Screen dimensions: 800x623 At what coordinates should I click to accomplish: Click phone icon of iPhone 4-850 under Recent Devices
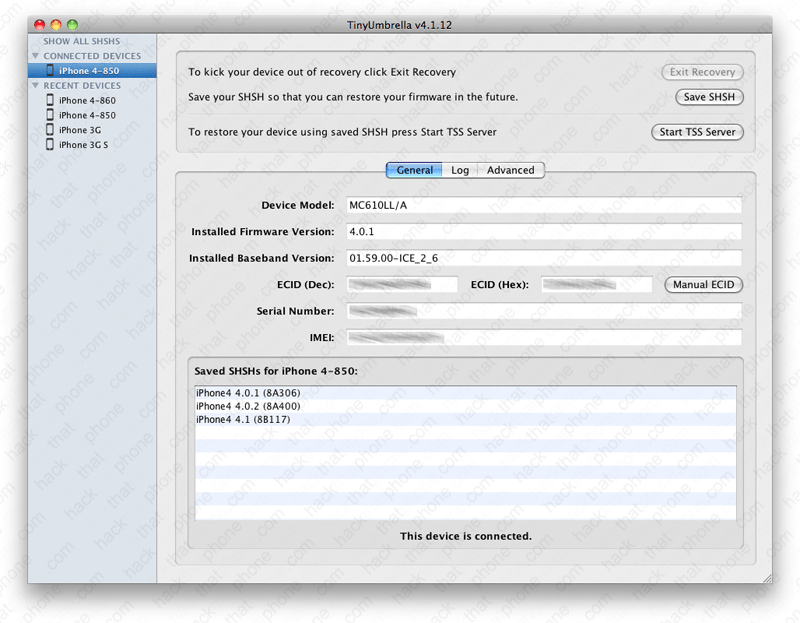point(50,116)
